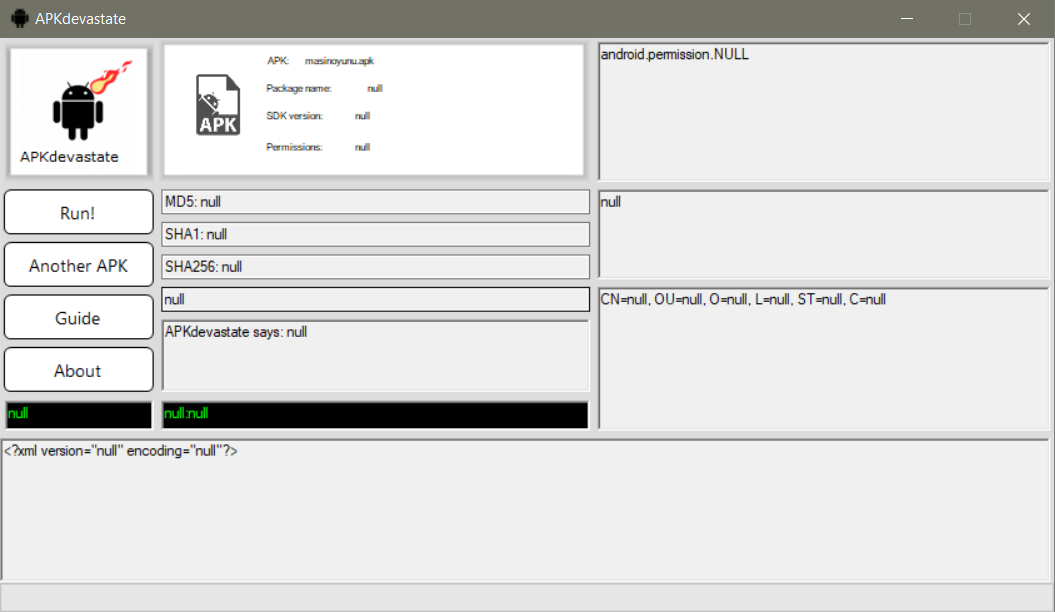Close the APKdevastate window
Image resolution: width=1055 pixels, height=612 pixels.
pyautogui.click(x=1023, y=19)
